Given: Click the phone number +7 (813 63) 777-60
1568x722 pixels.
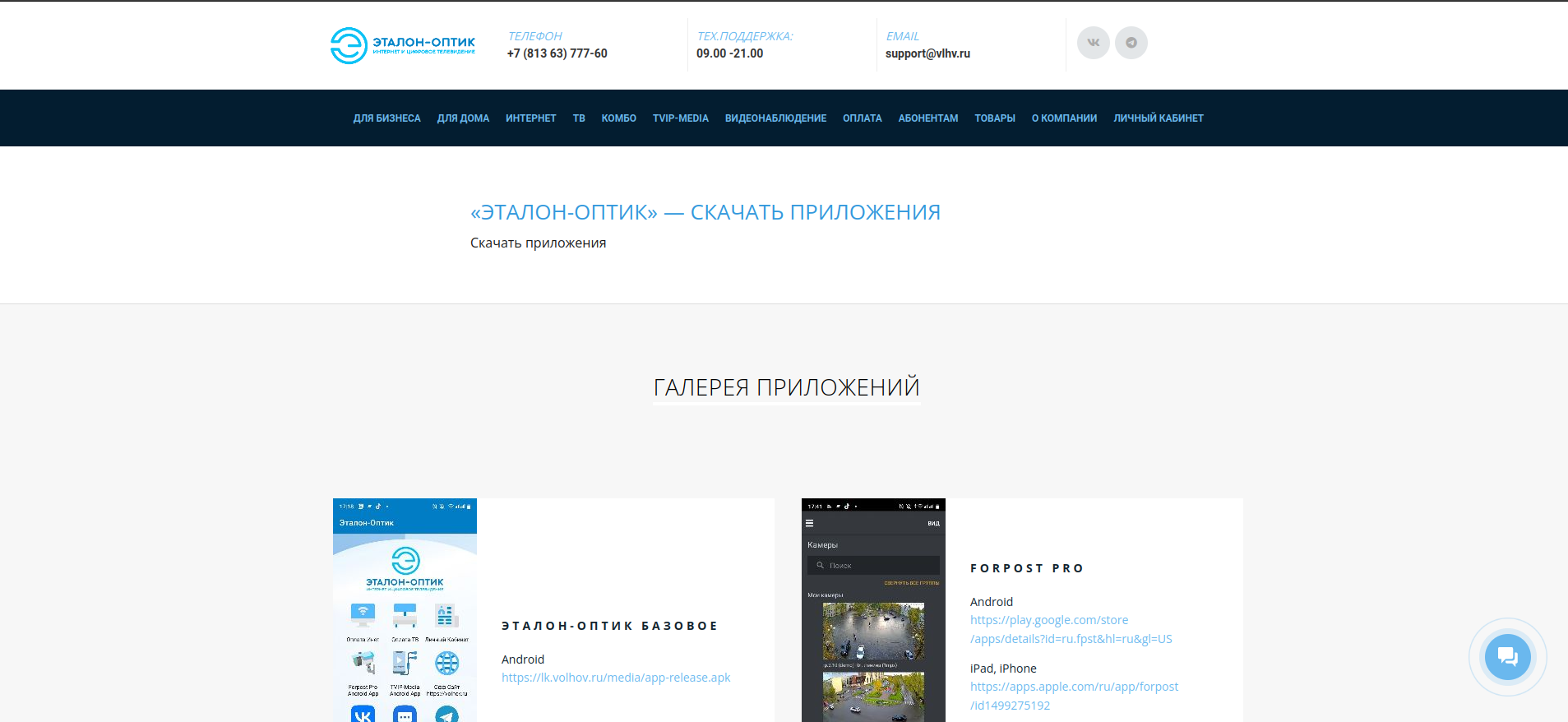Looking at the screenshot, I should [x=557, y=53].
